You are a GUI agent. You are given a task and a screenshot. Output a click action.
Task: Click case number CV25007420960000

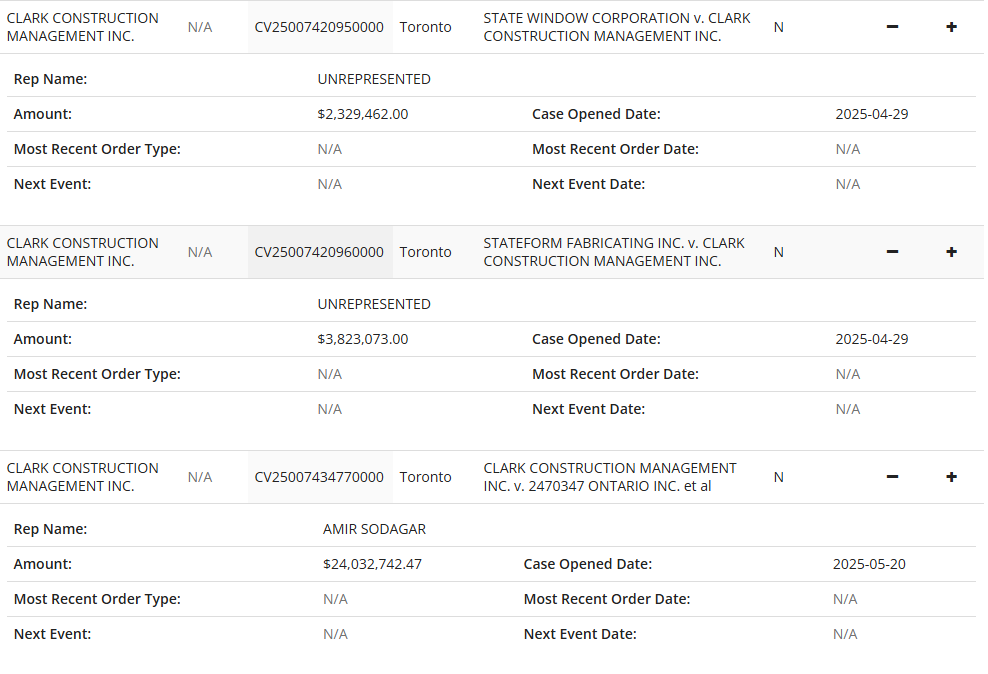[319, 252]
